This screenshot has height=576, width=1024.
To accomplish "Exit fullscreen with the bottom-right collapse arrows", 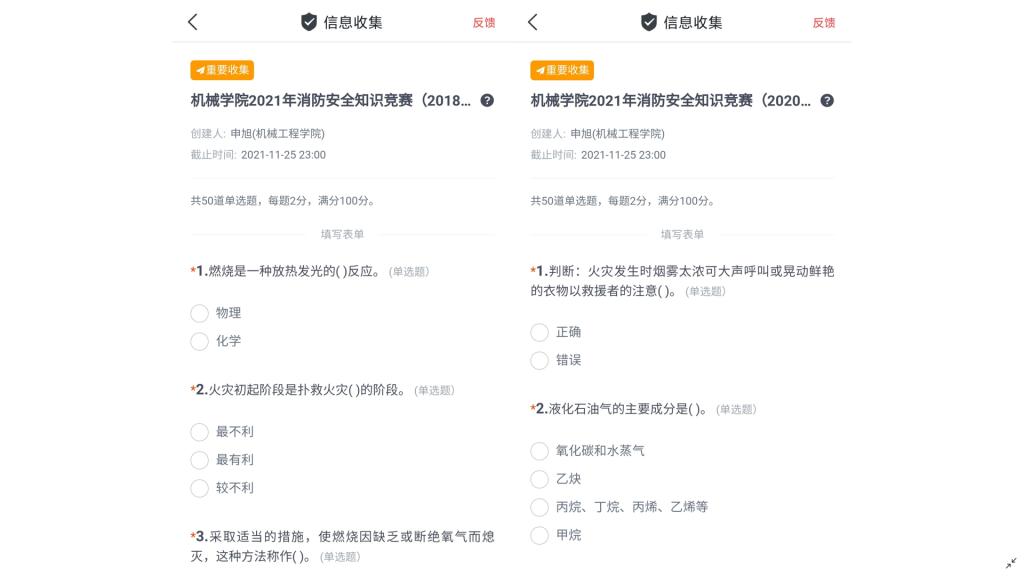I will tap(1011, 563).
